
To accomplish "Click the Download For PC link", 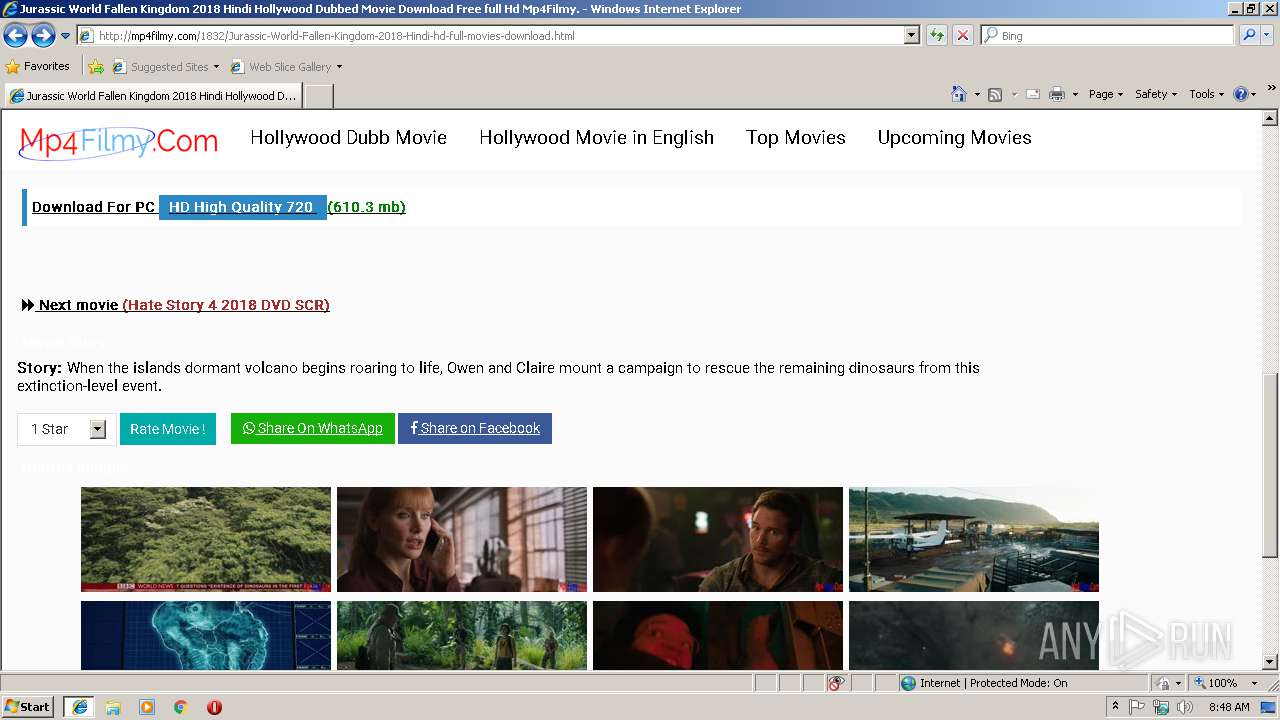I will pyautogui.click(x=93, y=207).
